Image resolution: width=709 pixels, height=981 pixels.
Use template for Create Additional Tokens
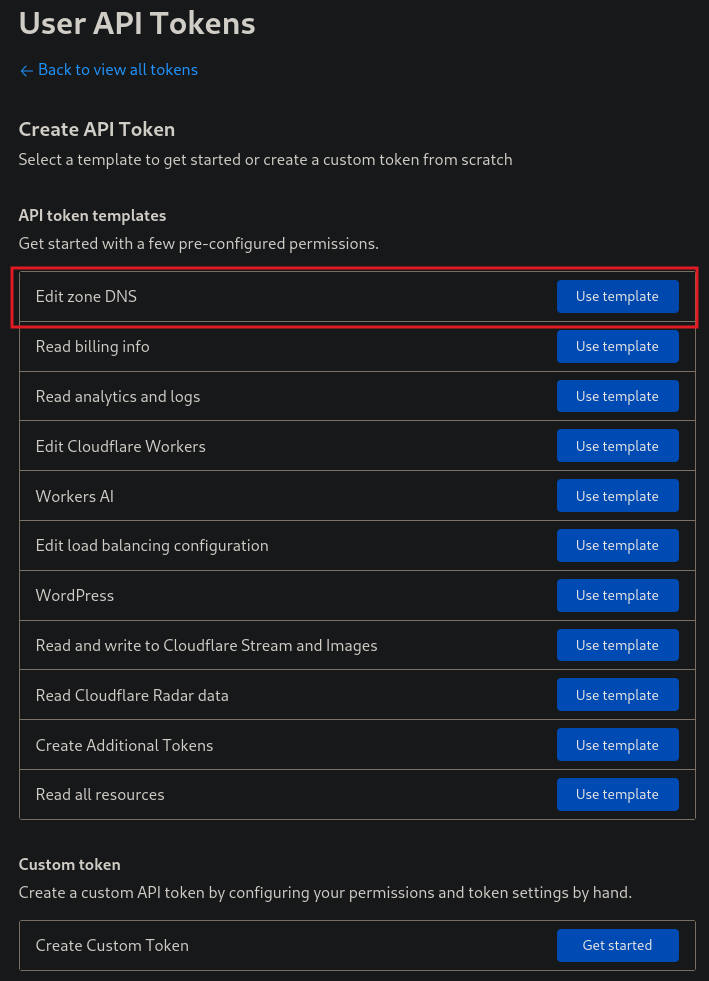(x=618, y=745)
